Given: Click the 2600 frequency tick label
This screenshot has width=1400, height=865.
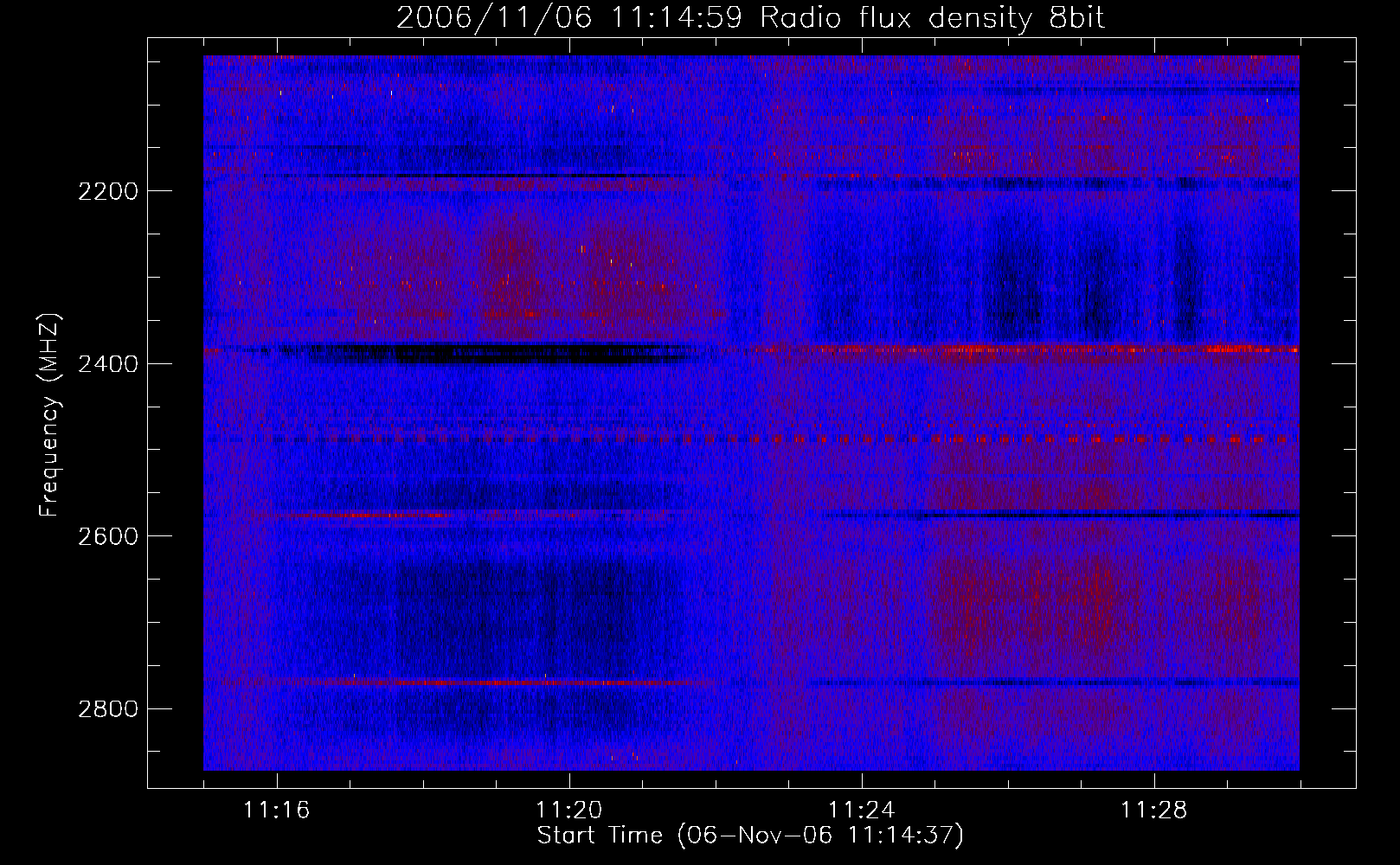Looking at the screenshot, I should (108, 536).
